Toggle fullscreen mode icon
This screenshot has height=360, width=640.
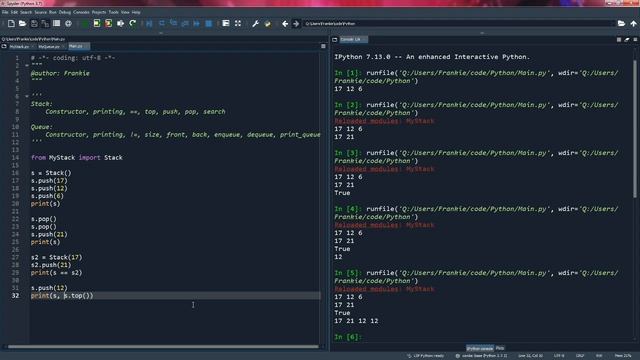pyautogui.click(x=238, y=24)
